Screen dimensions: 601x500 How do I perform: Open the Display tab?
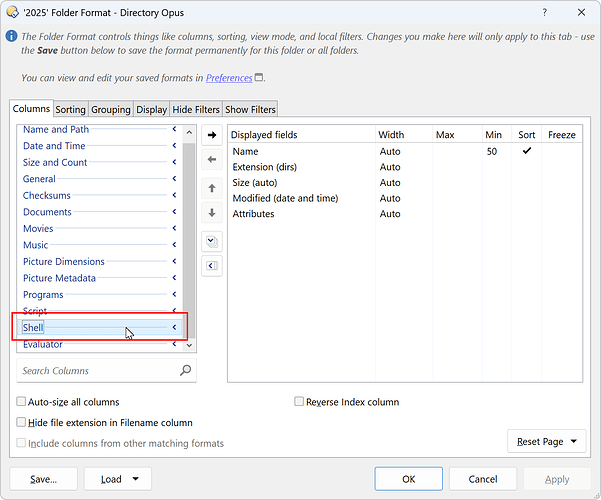[x=151, y=109]
